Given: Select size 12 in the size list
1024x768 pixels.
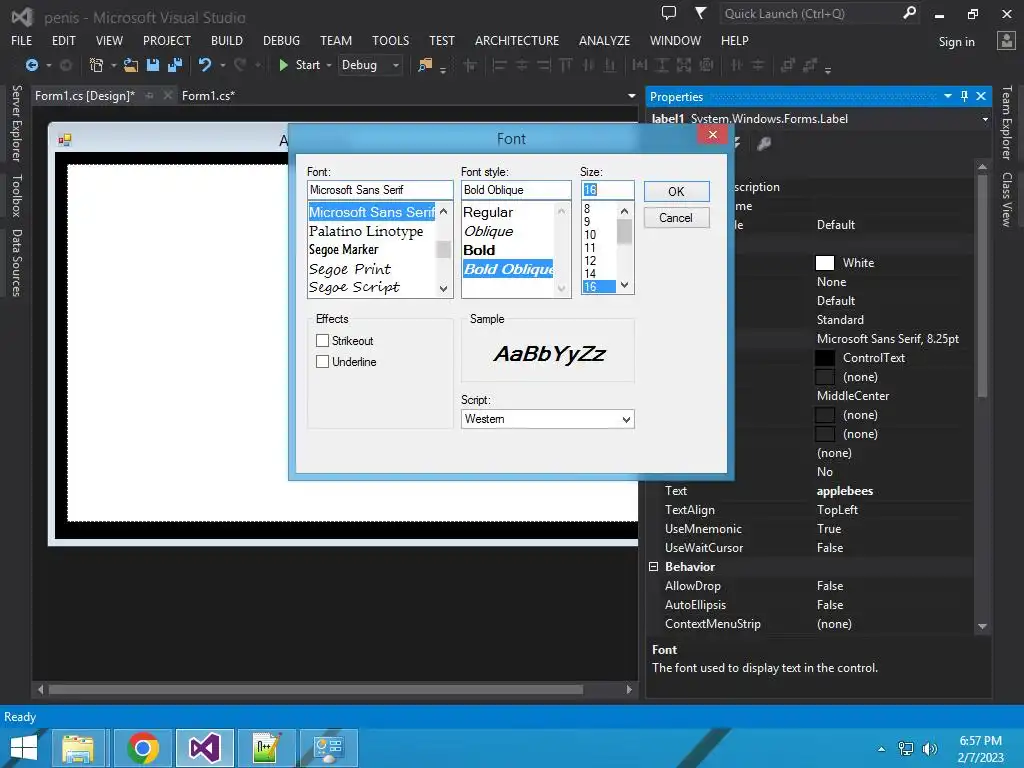Looking at the screenshot, I should click(x=590, y=261).
